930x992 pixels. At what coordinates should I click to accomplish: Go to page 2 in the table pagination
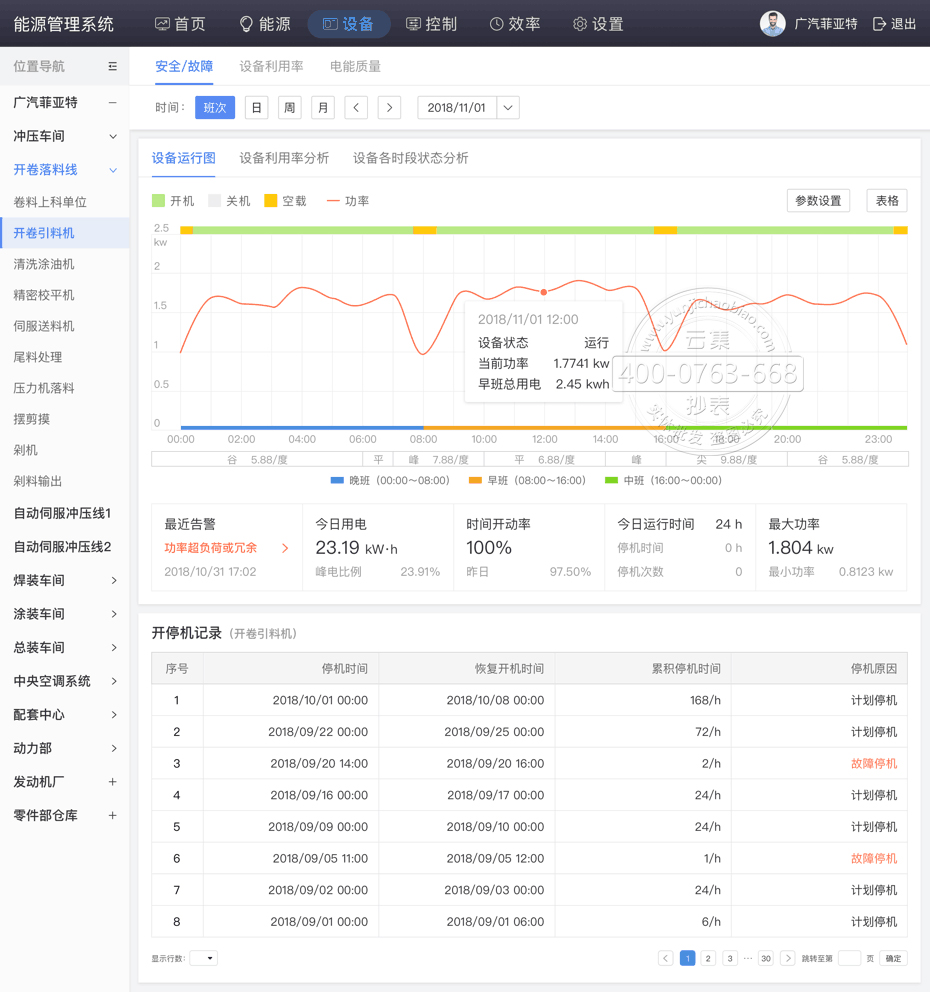(x=710, y=957)
